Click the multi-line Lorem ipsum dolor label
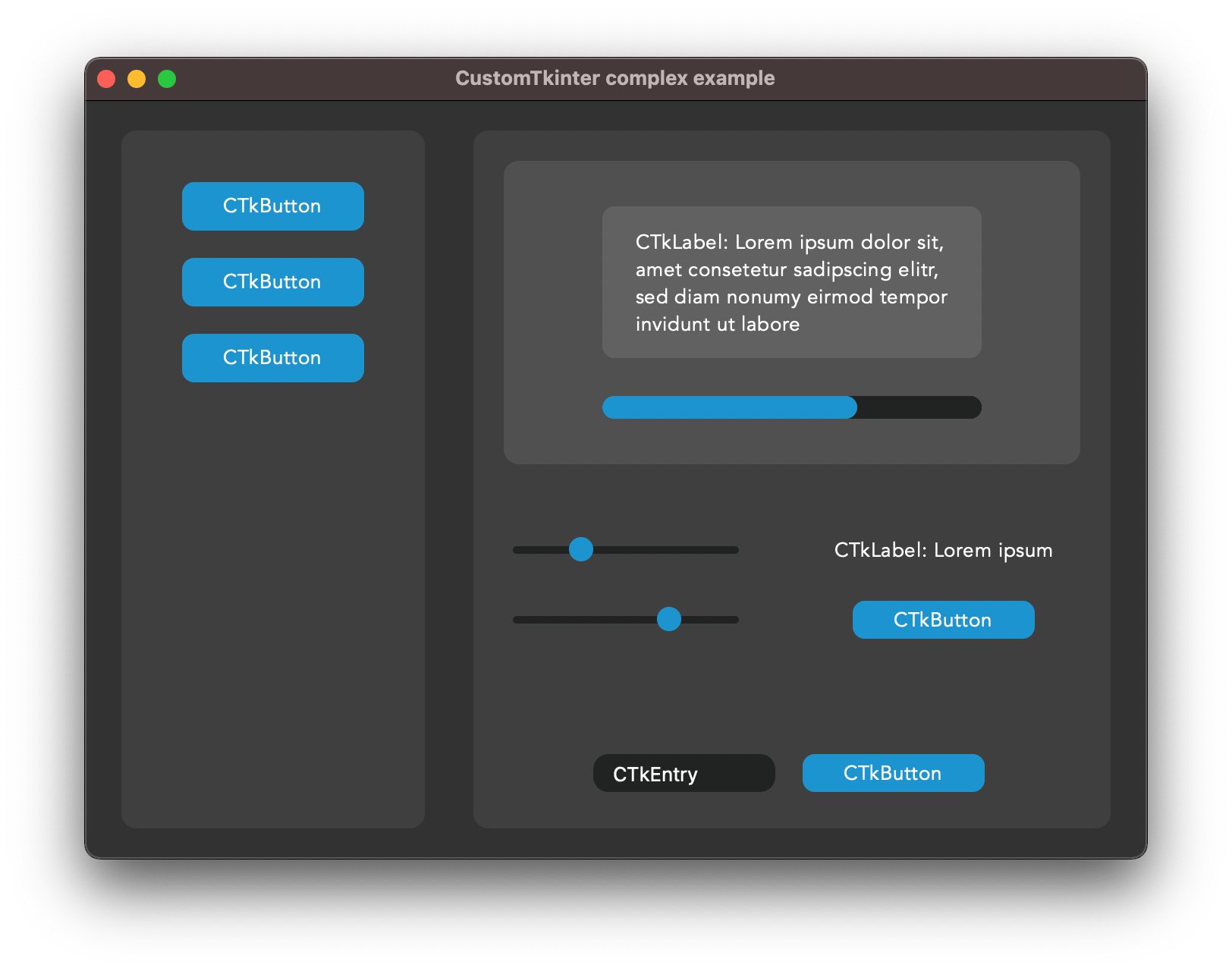 coord(792,282)
